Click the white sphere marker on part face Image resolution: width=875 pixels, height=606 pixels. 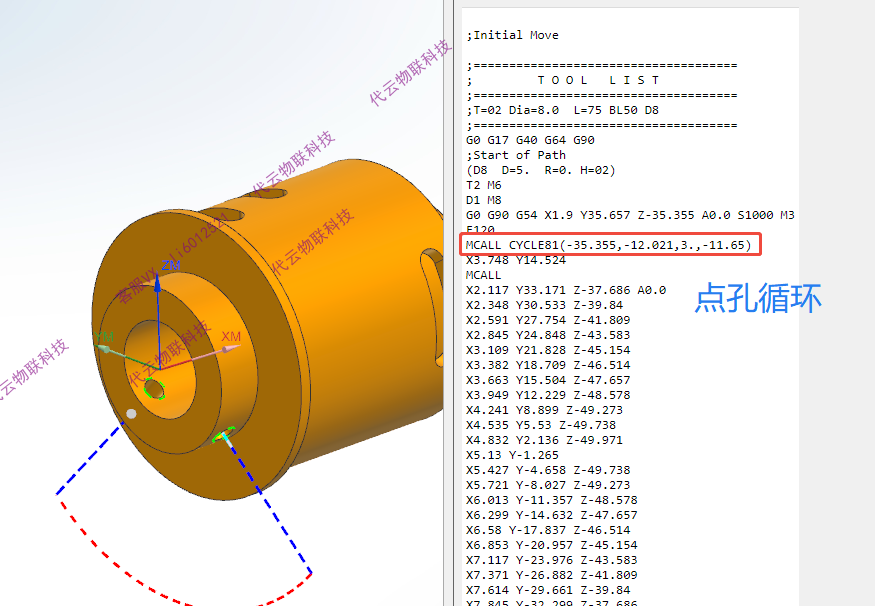pyautogui.click(x=131, y=414)
